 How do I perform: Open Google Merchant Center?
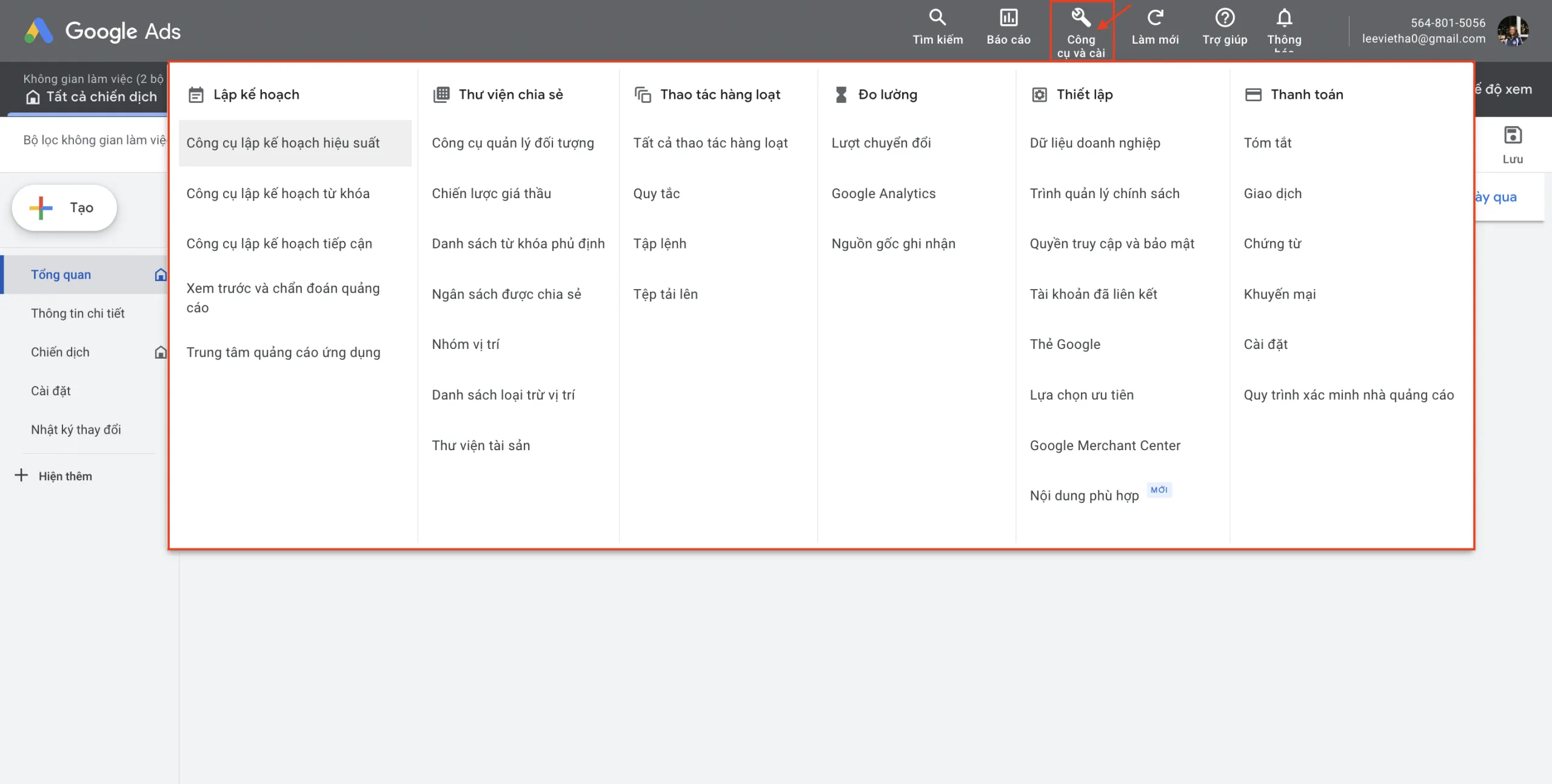(x=1105, y=445)
